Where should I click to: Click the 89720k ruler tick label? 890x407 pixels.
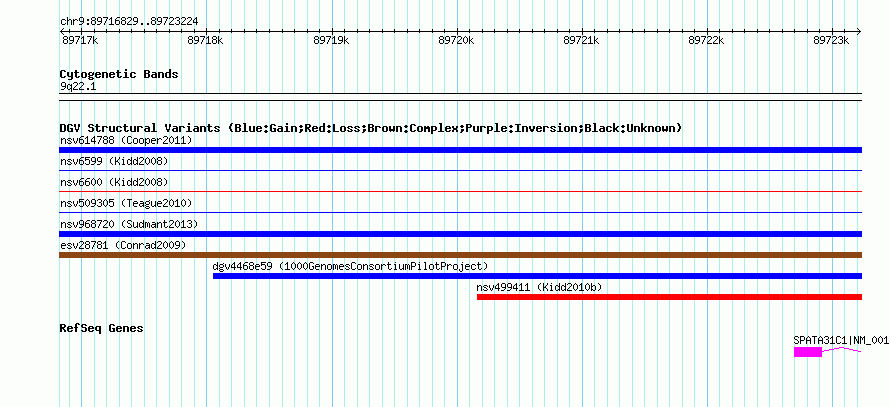coord(456,40)
